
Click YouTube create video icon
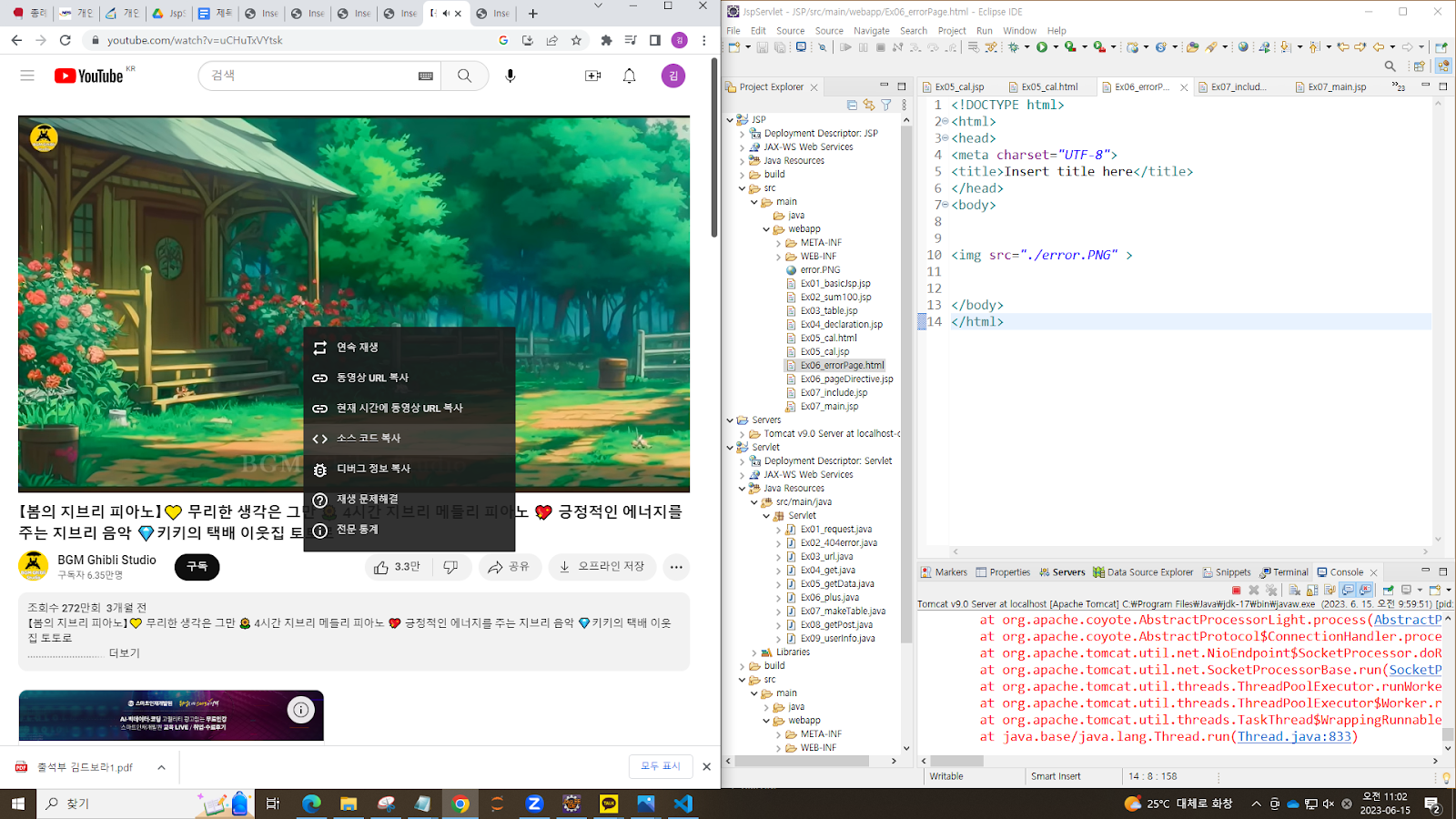592,76
